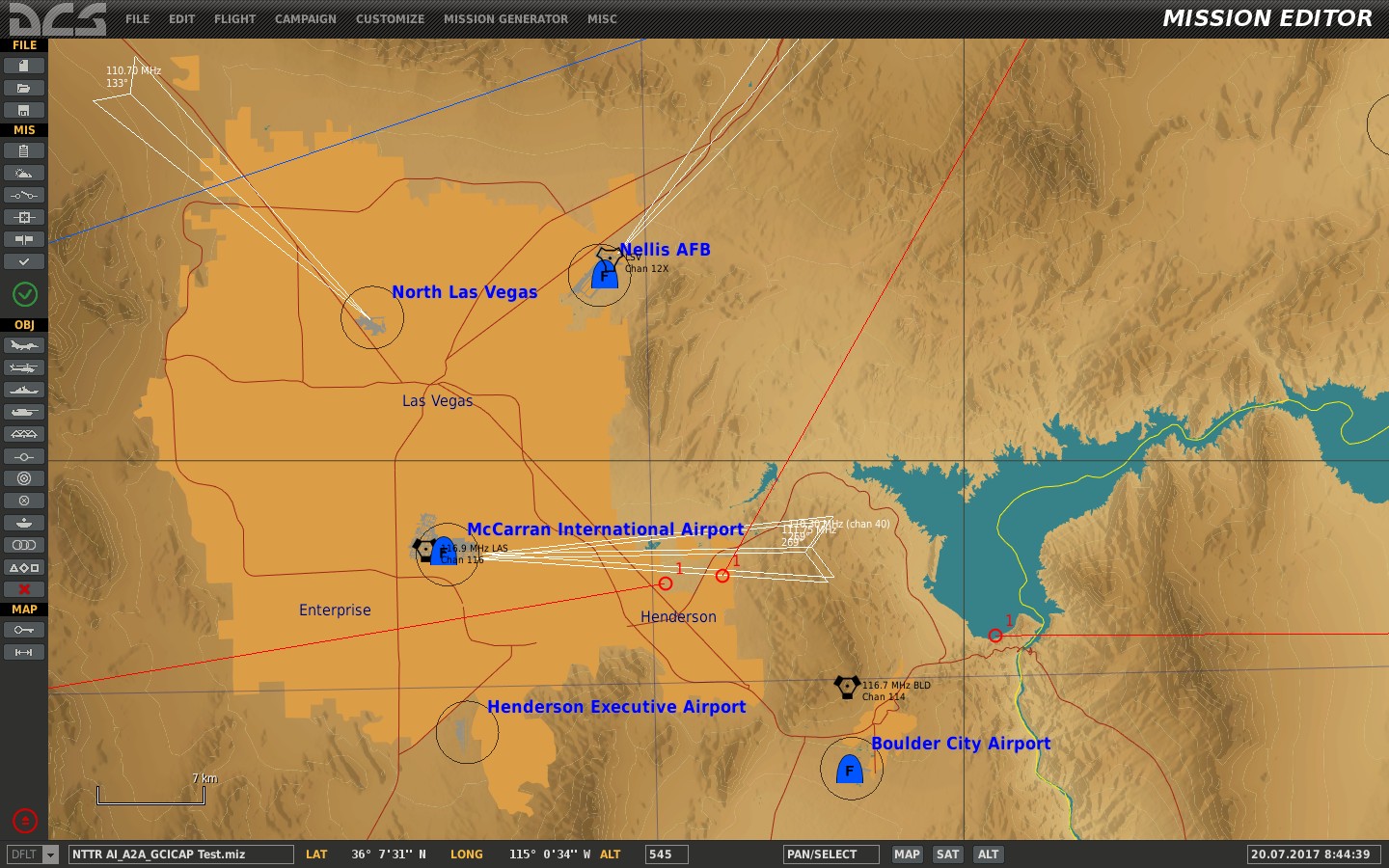The width and height of the screenshot is (1389, 868).
Task: Click the red X delete object button
Action: pos(24,589)
